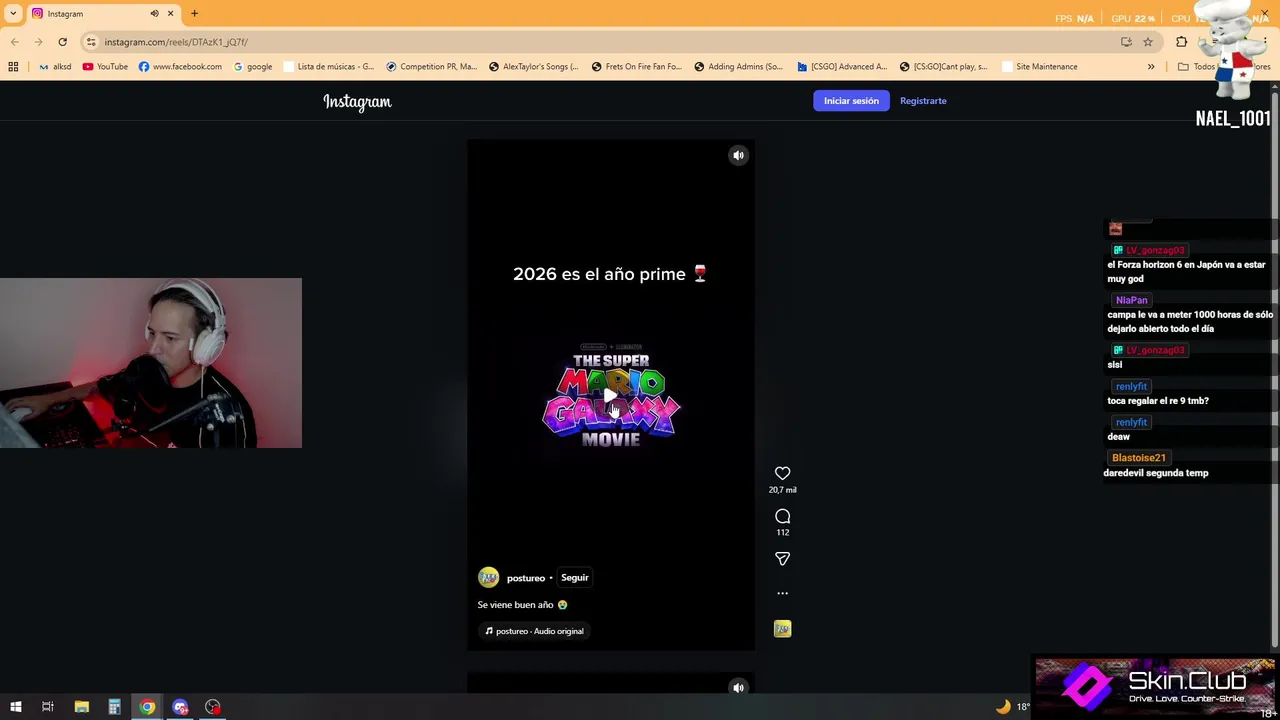Click the install/cast icon in the address bar

1126,42
